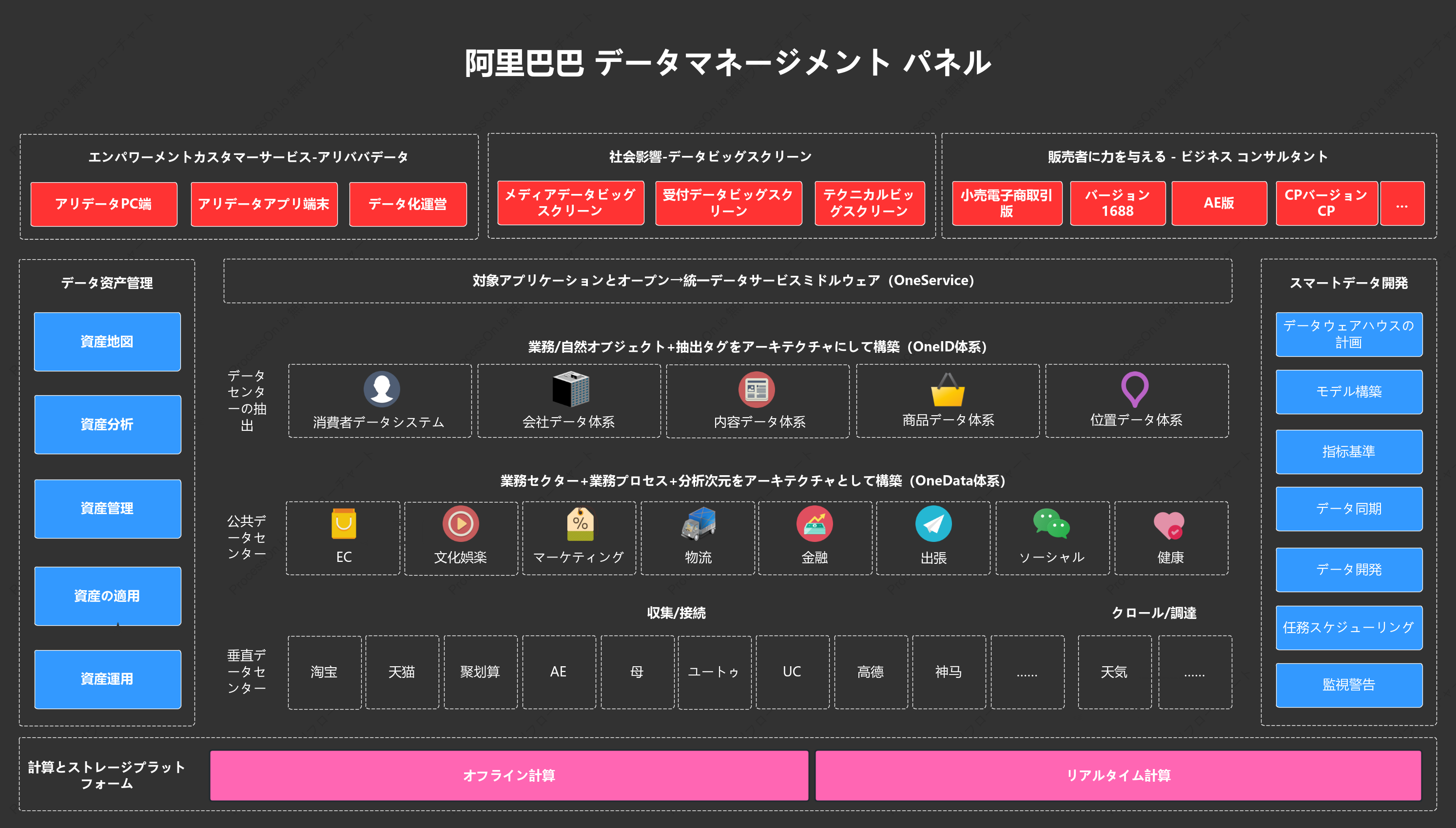Click the EC shopping bag icon
This screenshot has height=828, width=1456.
[344, 524]
